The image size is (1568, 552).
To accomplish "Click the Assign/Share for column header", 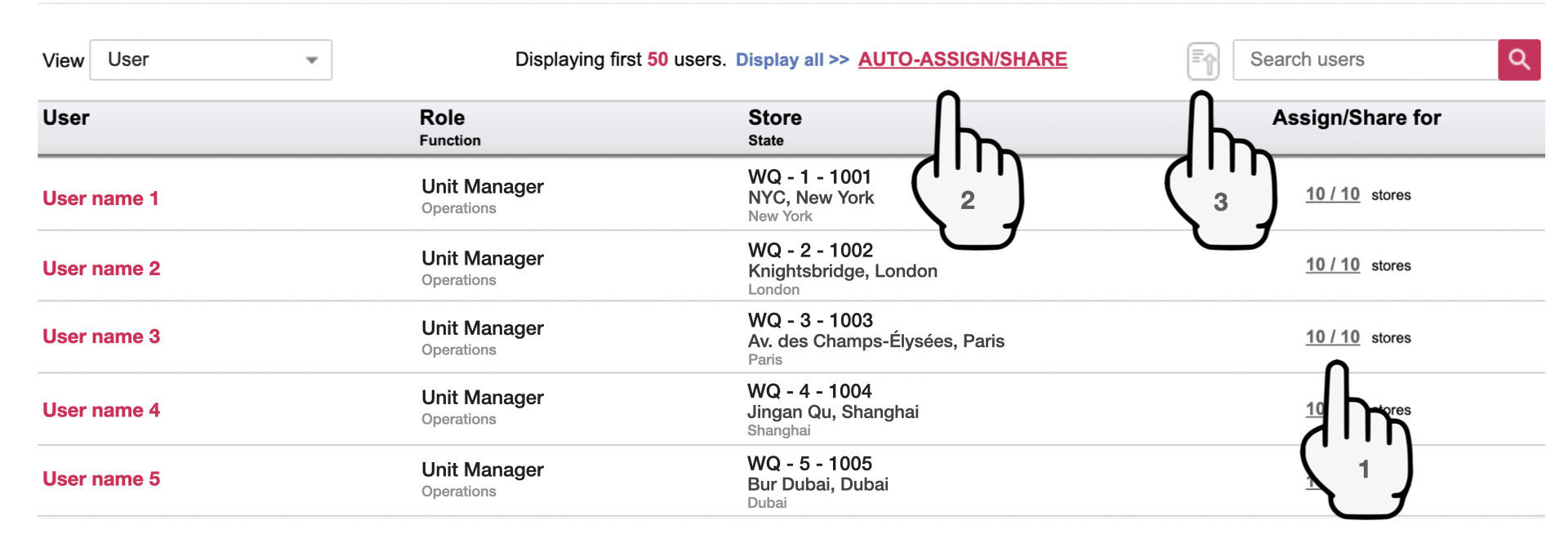I will (x=1356, y=118).
